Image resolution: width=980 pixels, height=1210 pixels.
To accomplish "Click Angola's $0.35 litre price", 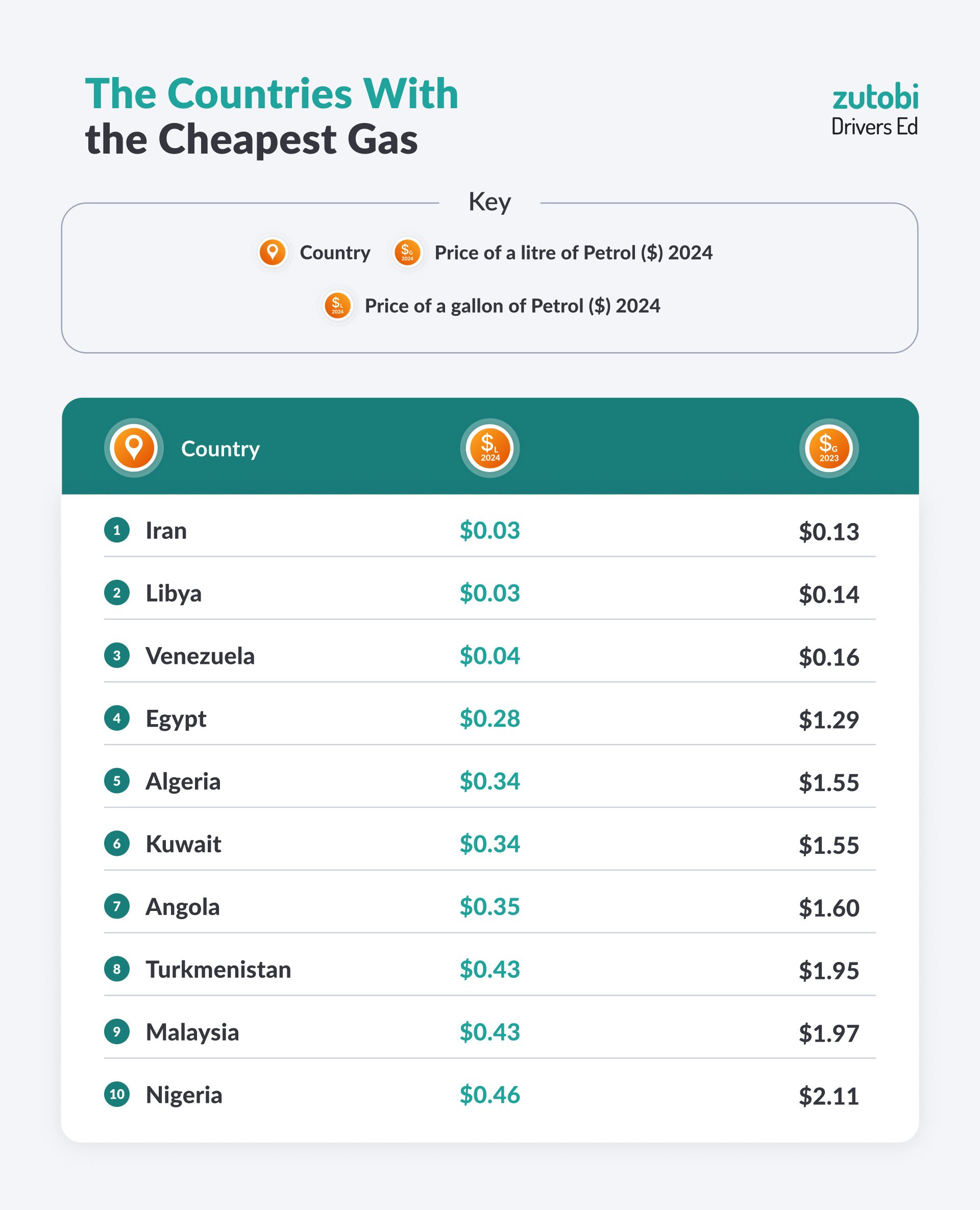I will [489, 906].
